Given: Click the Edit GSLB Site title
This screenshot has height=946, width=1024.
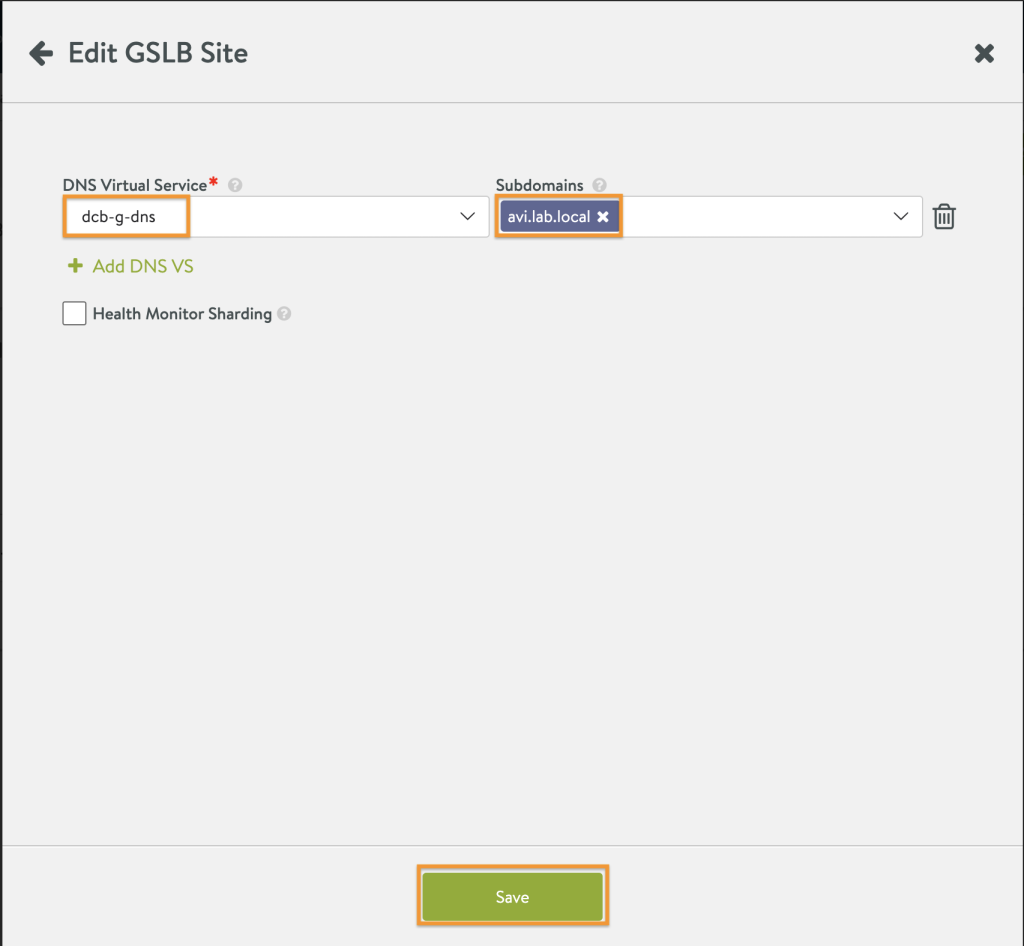Looking at the screenshot, I should [x=158, y=54].
